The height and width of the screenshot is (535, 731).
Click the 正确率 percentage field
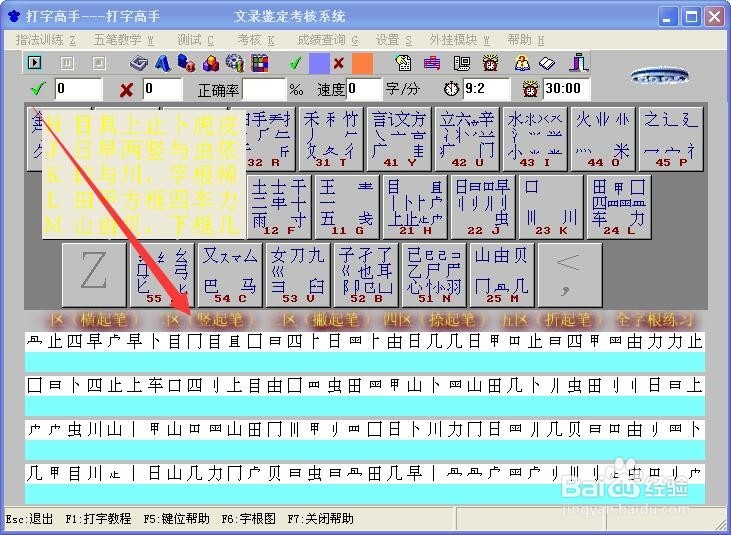click(x=264, y=89)
